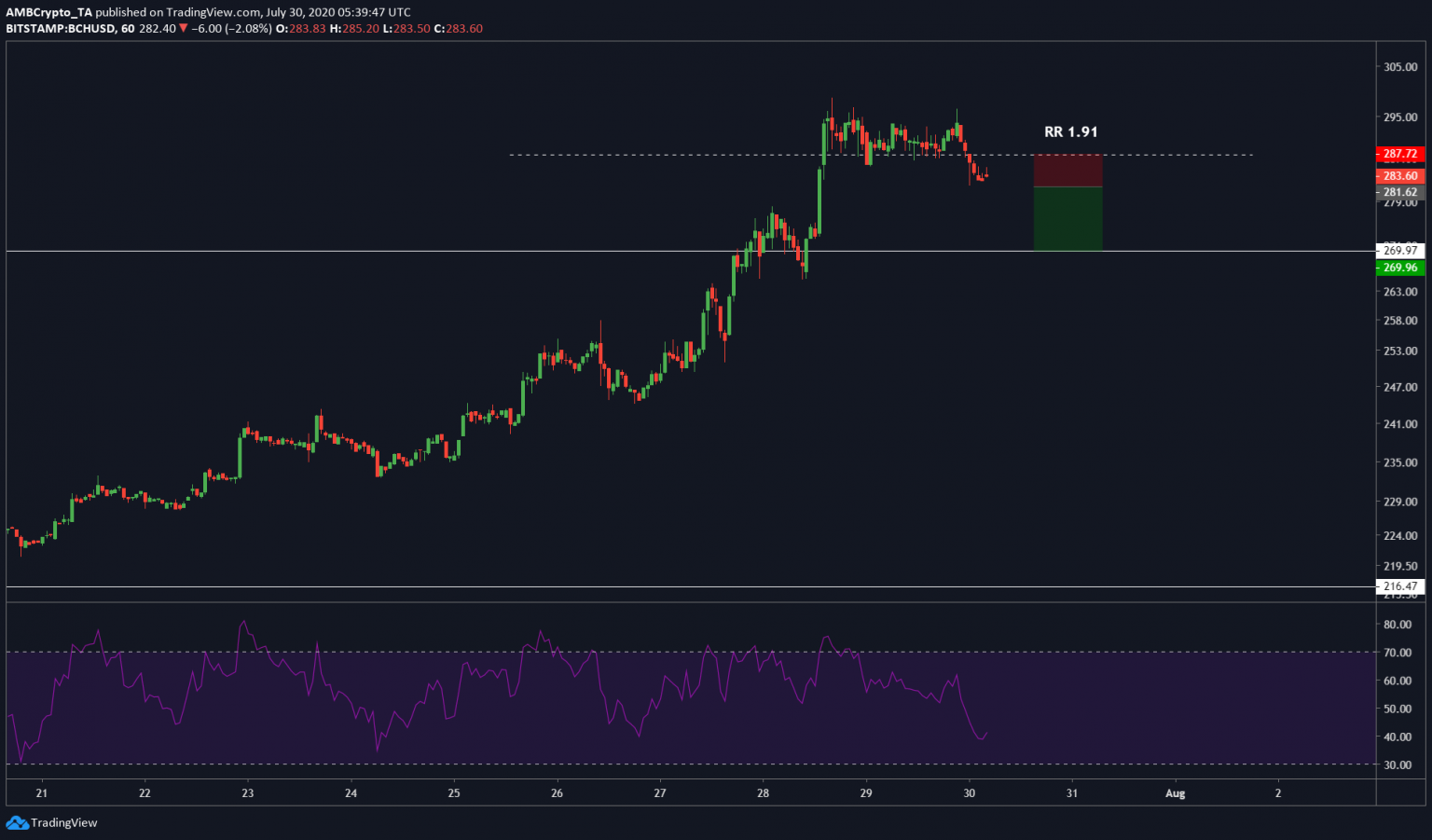Select the white 269.97 price line label

tap(1399, 251)
